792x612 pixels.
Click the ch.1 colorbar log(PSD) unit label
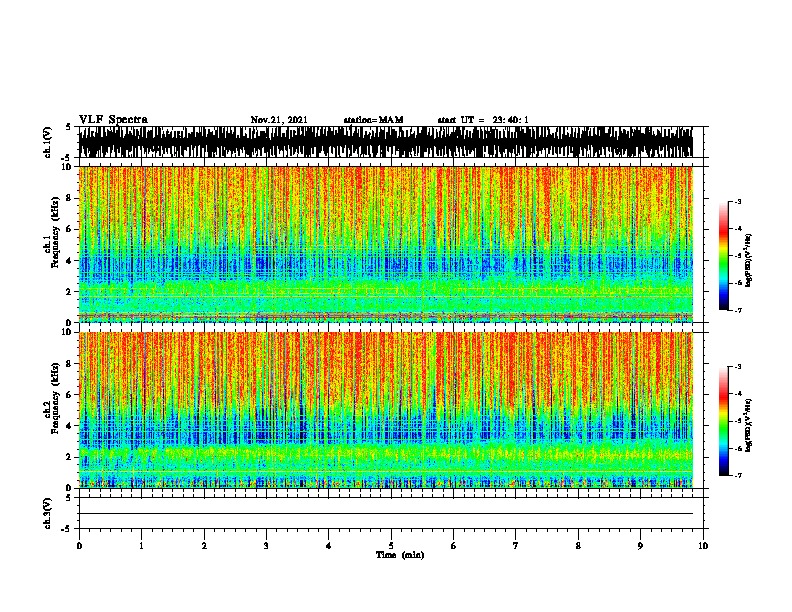pyautogui.click(x=749, y=260)
